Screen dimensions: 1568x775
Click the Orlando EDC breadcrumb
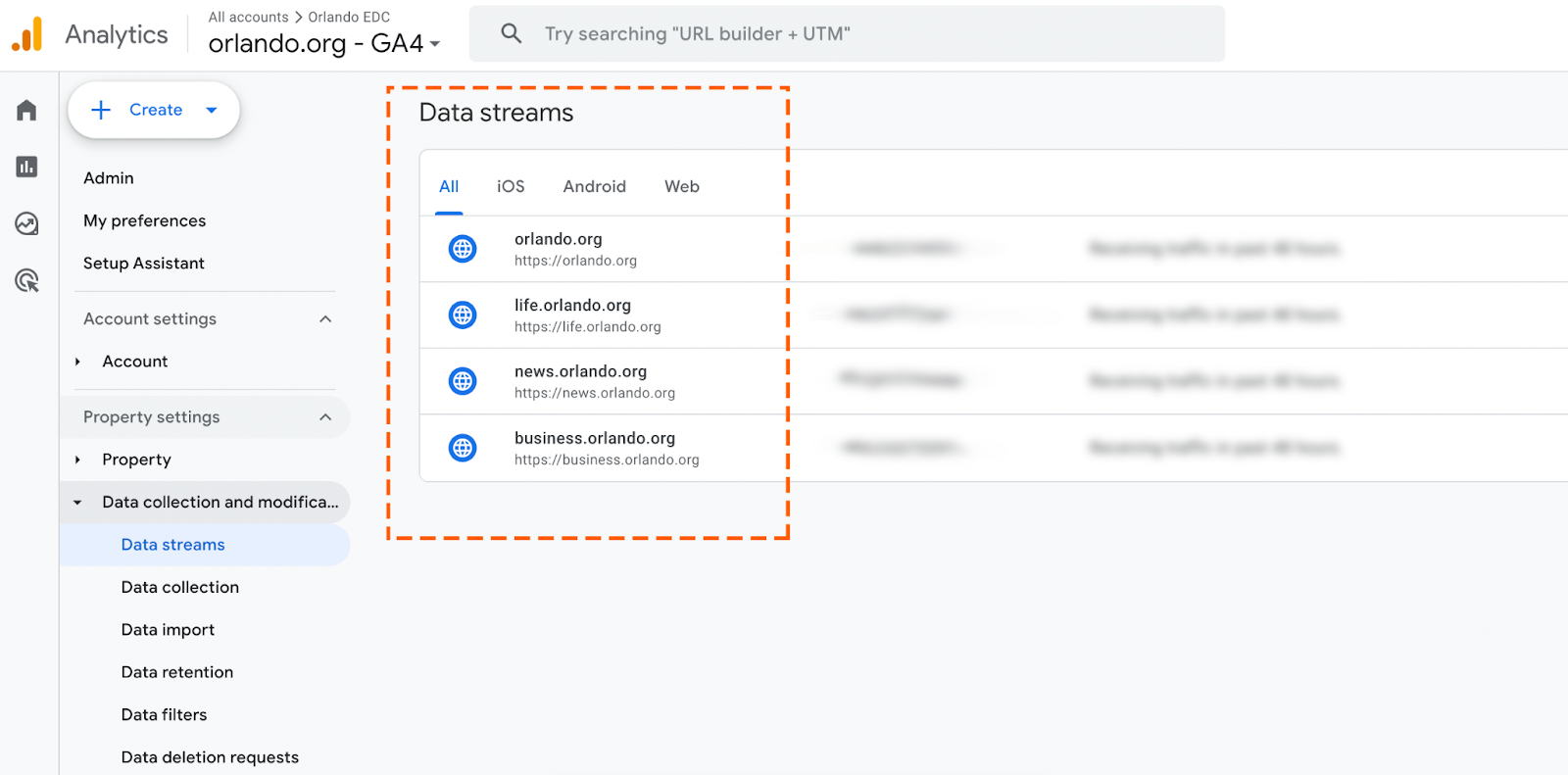point(349,17)
